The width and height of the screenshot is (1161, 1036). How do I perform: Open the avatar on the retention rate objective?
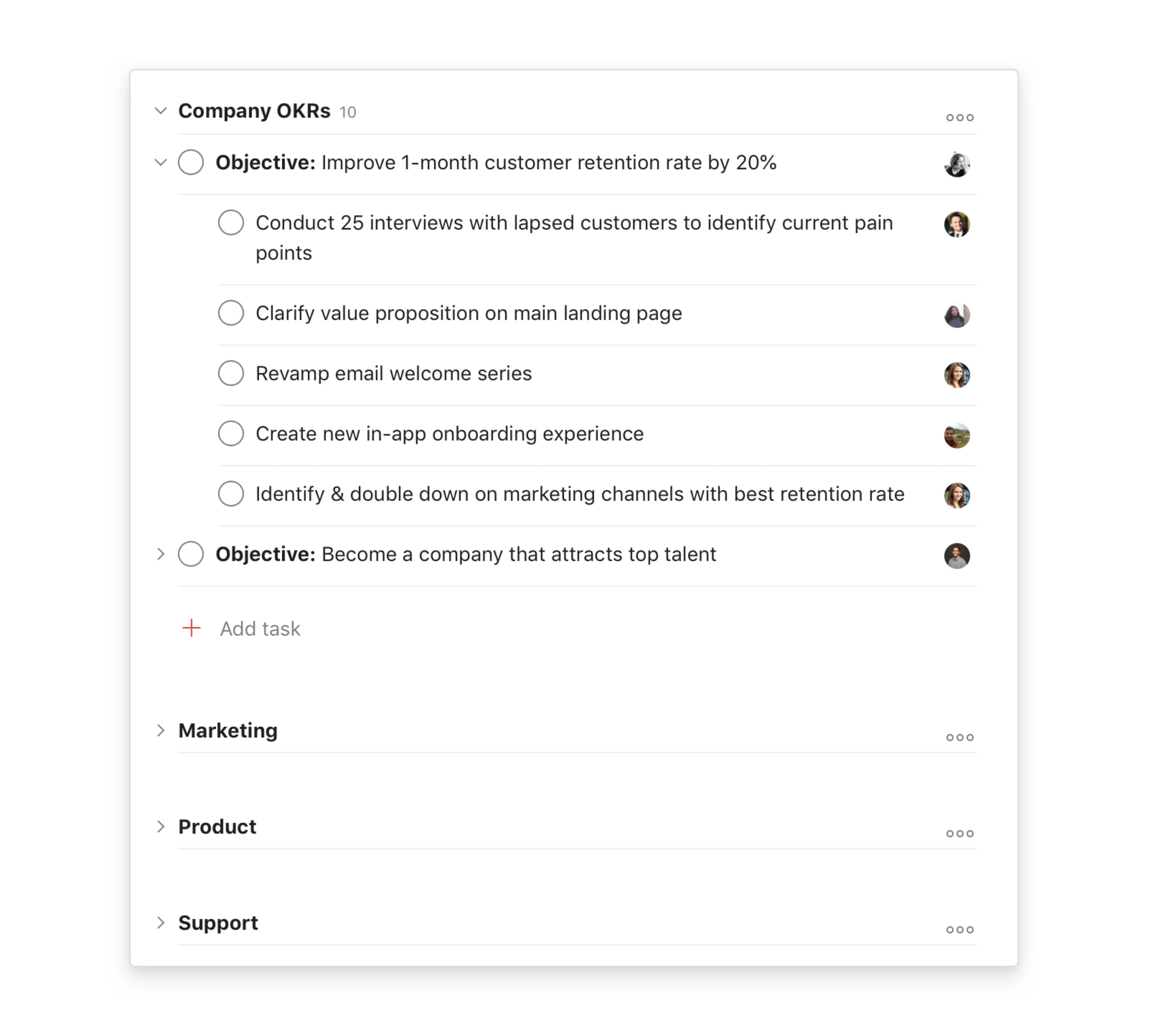[958, 165]
